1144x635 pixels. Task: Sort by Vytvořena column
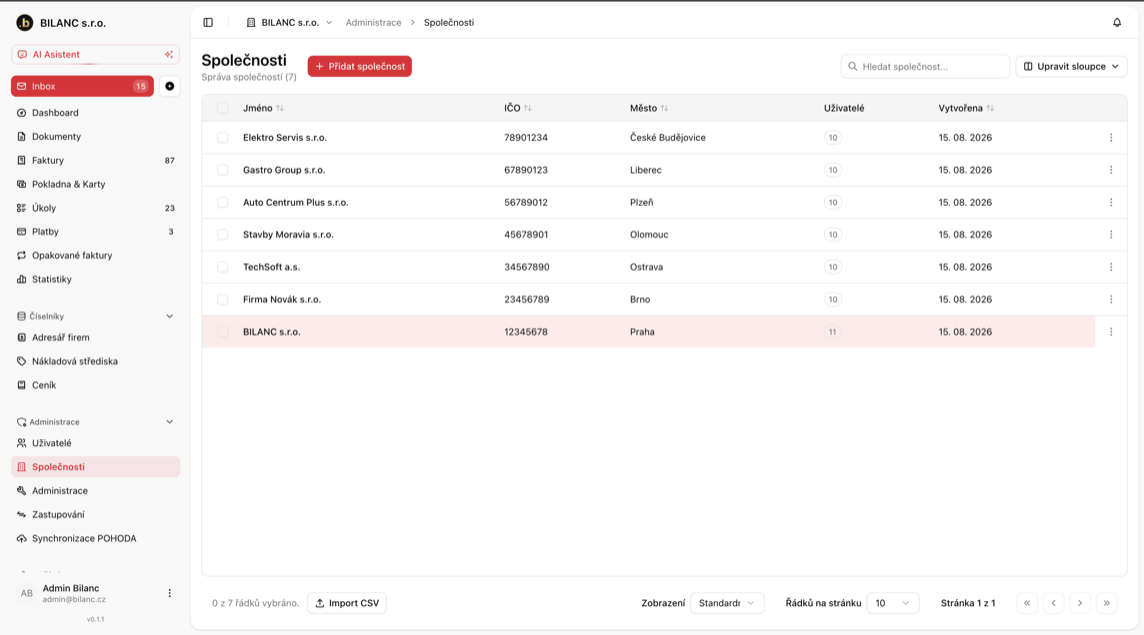(x=966, y=108)
